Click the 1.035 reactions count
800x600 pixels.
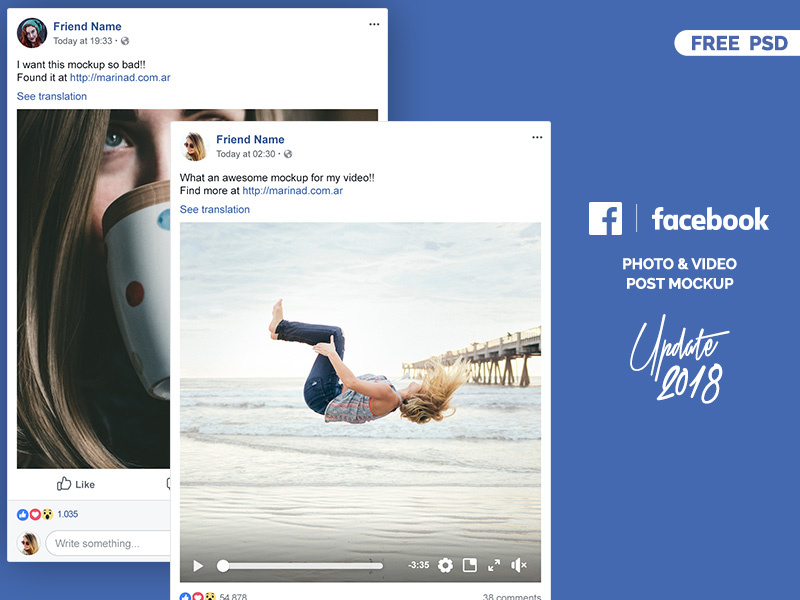click(x=67, y=514)
